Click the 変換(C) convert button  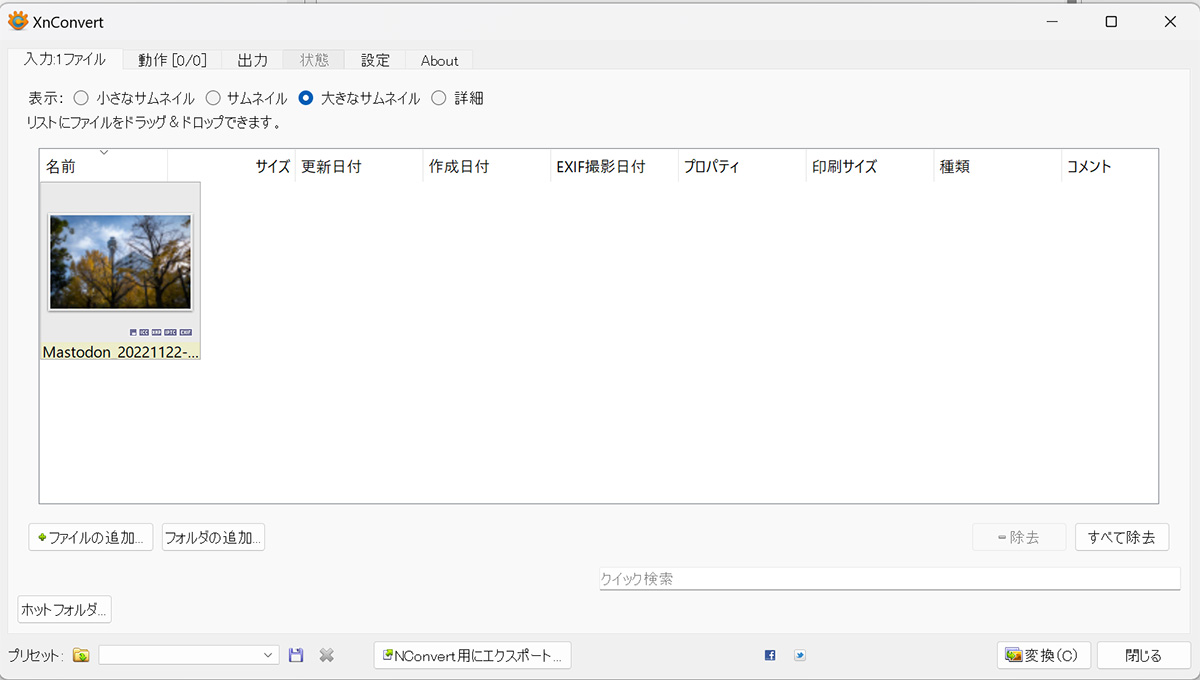(x=1043, y=656)
